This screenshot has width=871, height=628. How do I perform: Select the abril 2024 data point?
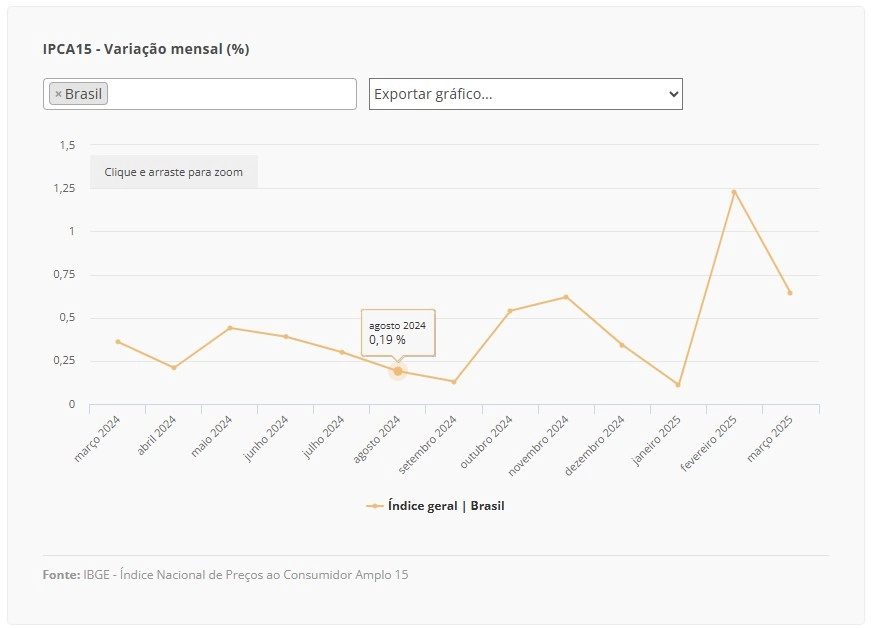point(174,368)
